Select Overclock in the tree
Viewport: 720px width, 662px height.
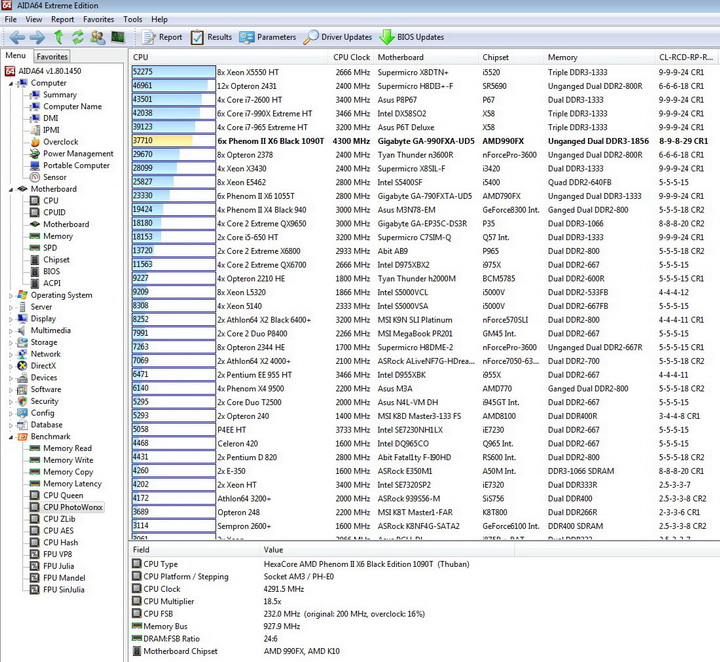click(61, 142)
